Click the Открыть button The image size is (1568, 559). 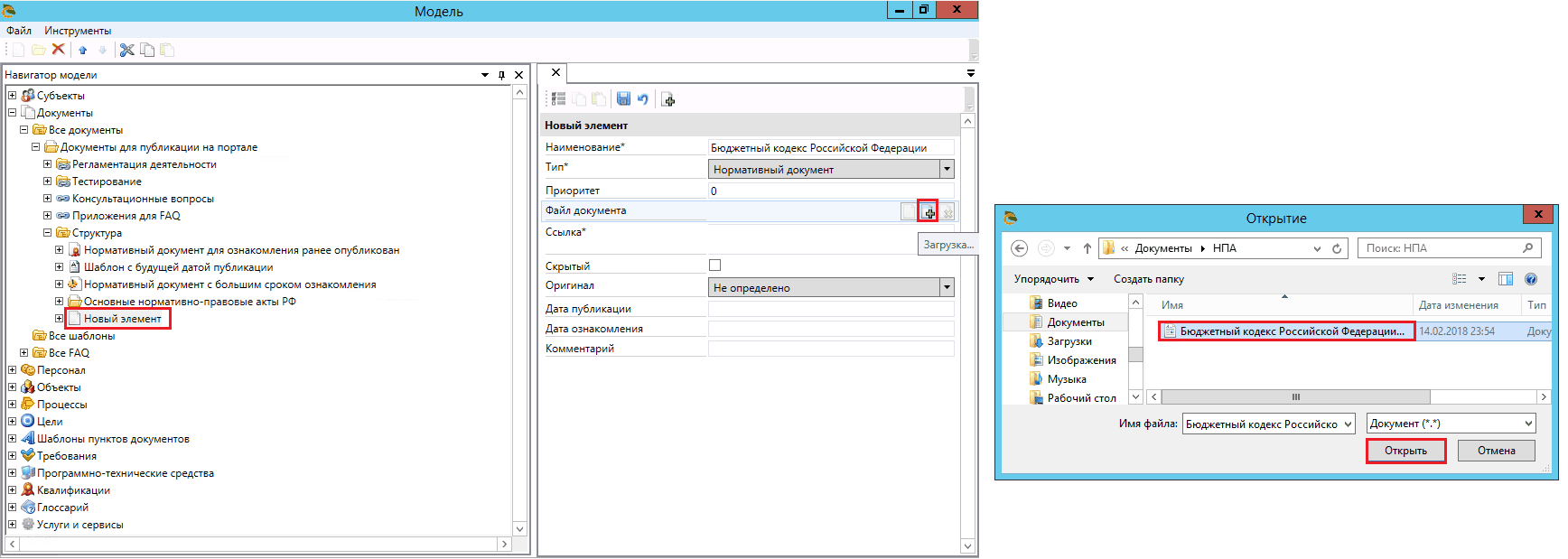pyautogui.click(x=1405, y=451)
